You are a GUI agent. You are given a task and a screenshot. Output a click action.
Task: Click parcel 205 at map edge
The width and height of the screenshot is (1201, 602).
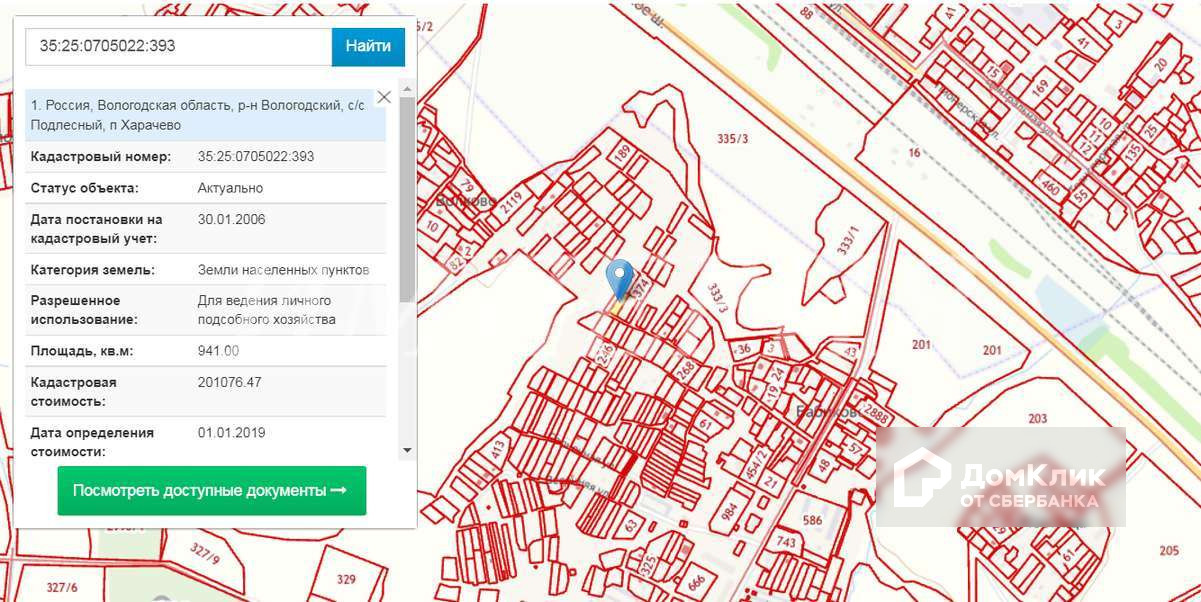tap(1169, 550)
